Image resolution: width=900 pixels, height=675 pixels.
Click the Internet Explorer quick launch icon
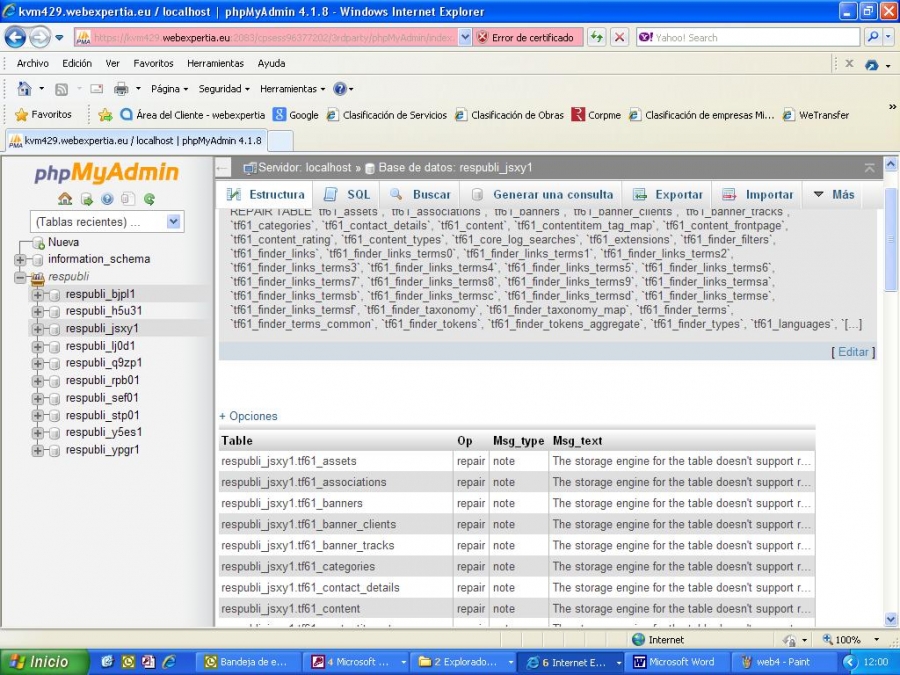[169, 662]
